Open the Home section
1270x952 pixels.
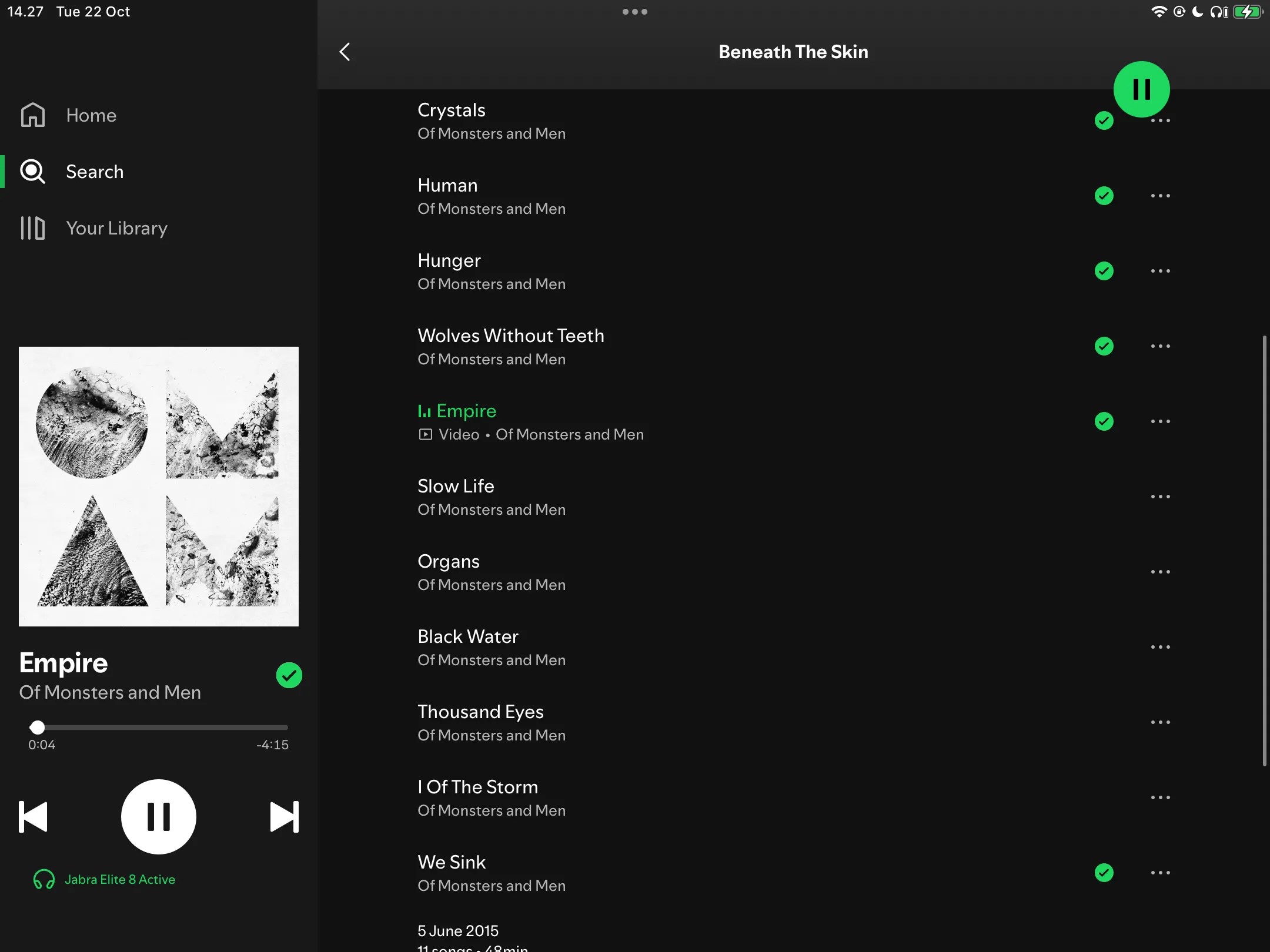91,115
